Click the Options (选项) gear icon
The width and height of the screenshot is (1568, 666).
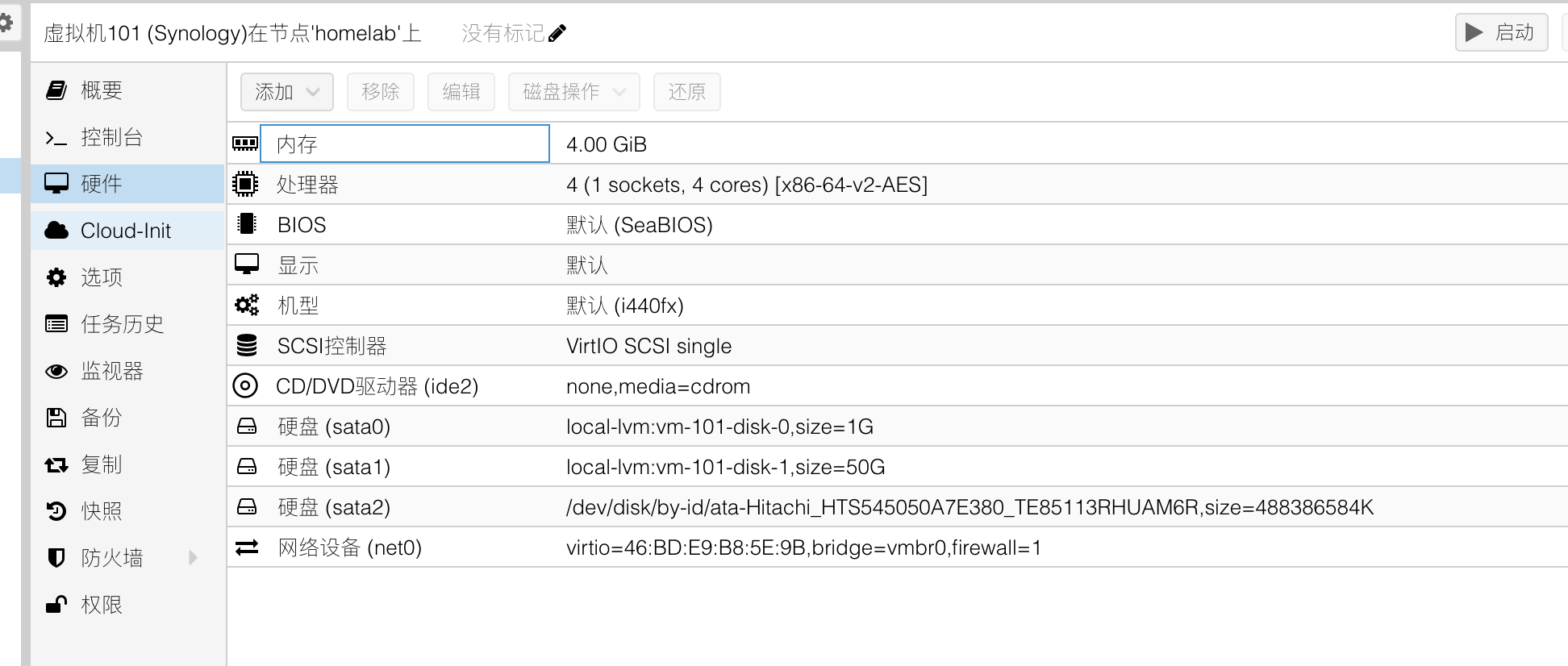56,277
